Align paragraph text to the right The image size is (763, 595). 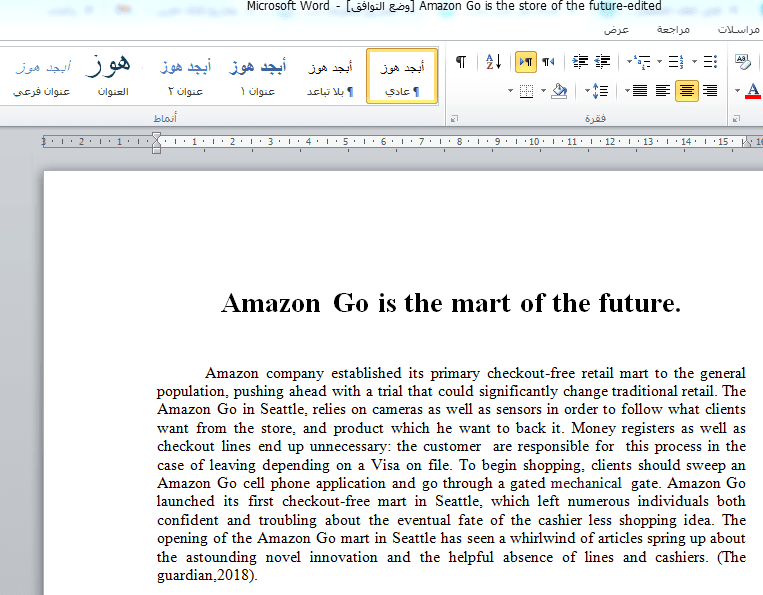(710, 91)
